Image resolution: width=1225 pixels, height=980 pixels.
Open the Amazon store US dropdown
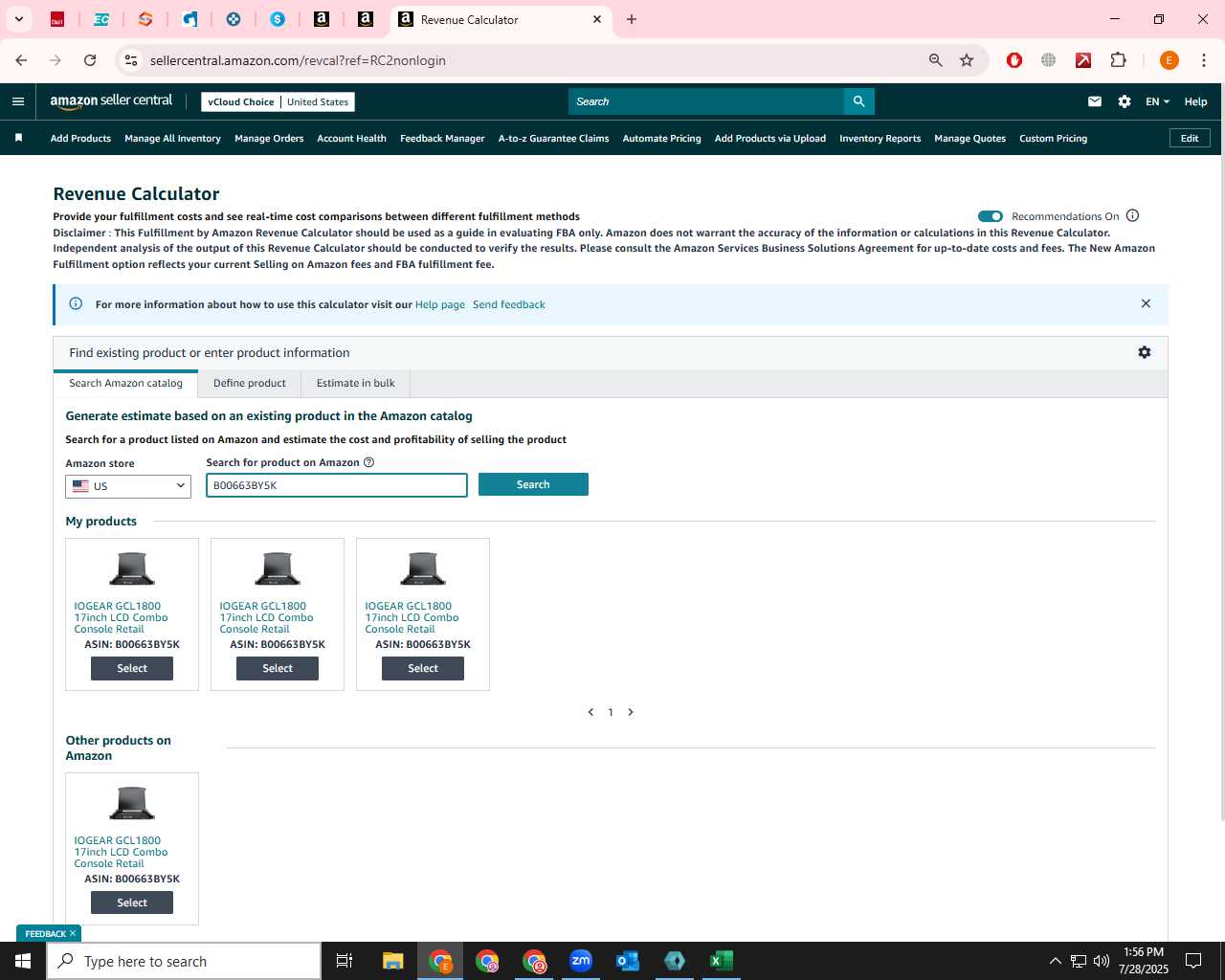(128, 486)
